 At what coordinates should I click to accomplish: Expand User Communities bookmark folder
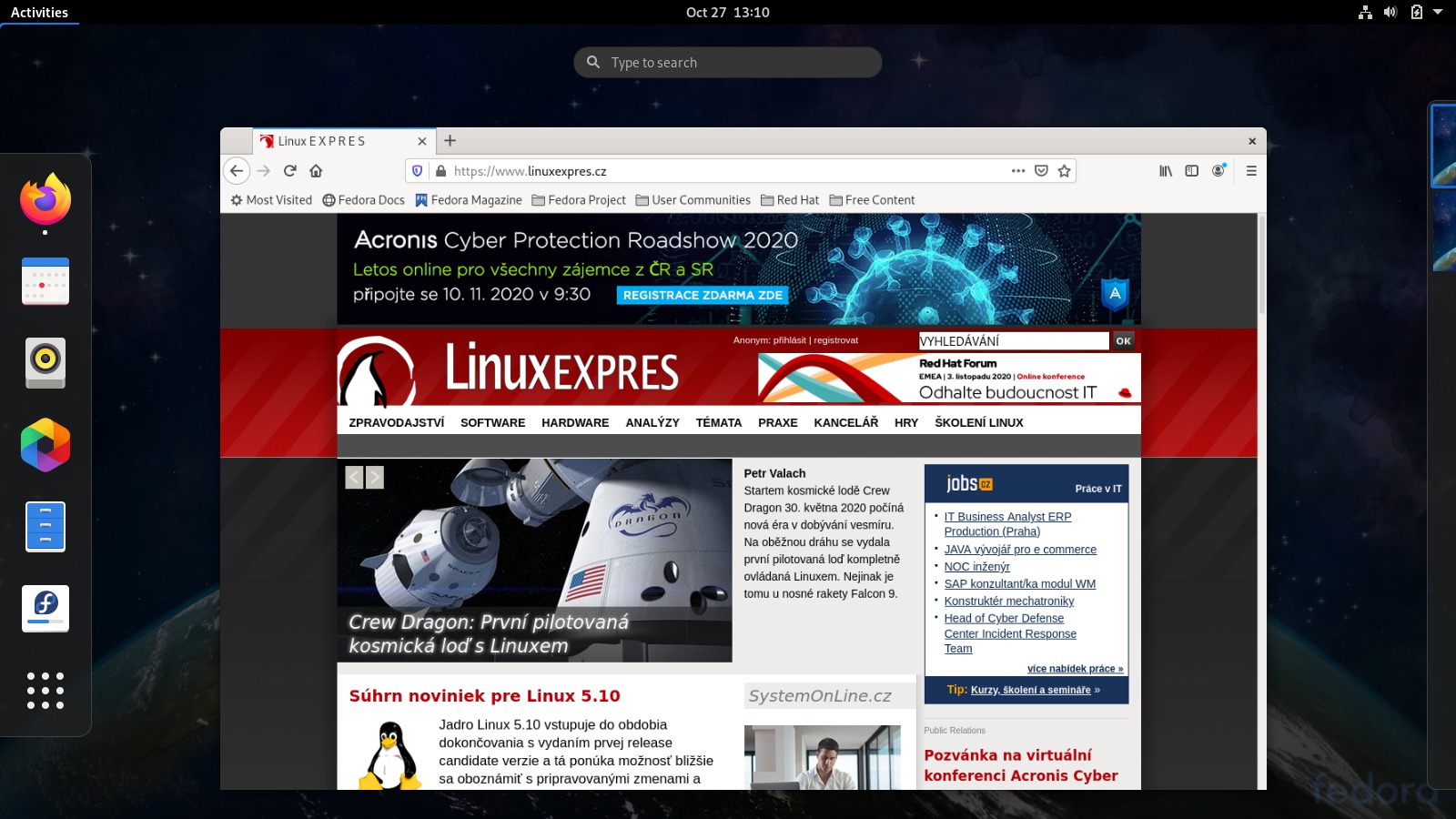[693, 200]
